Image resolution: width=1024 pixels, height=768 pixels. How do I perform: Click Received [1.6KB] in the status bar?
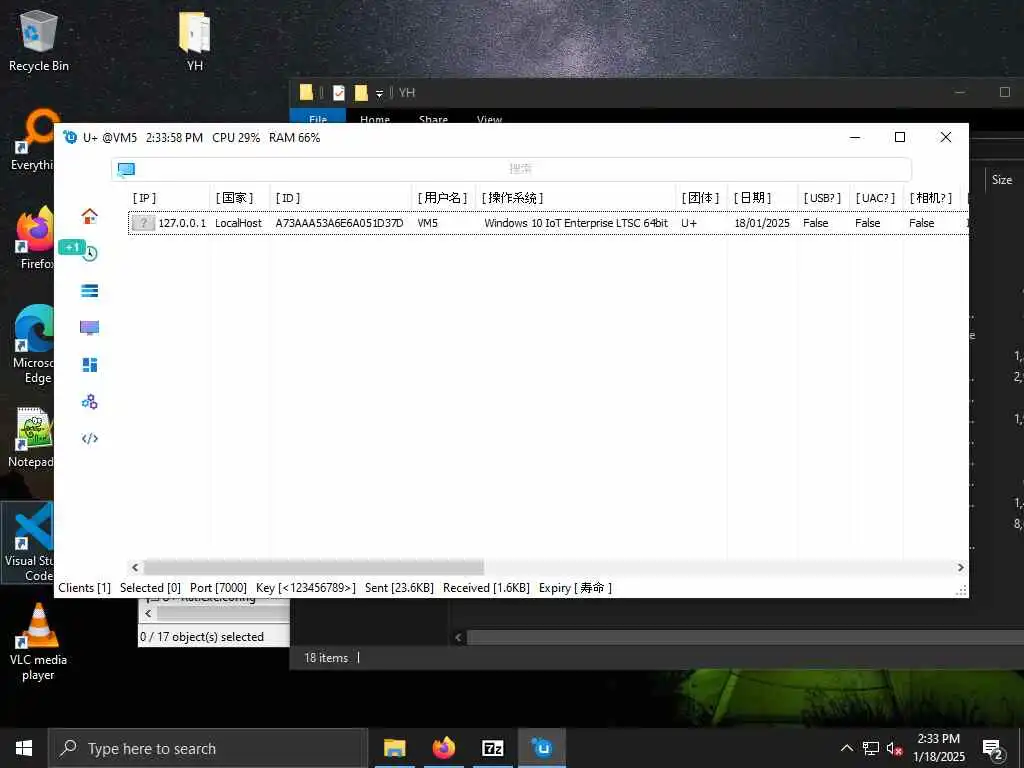(x=486, y=588)
